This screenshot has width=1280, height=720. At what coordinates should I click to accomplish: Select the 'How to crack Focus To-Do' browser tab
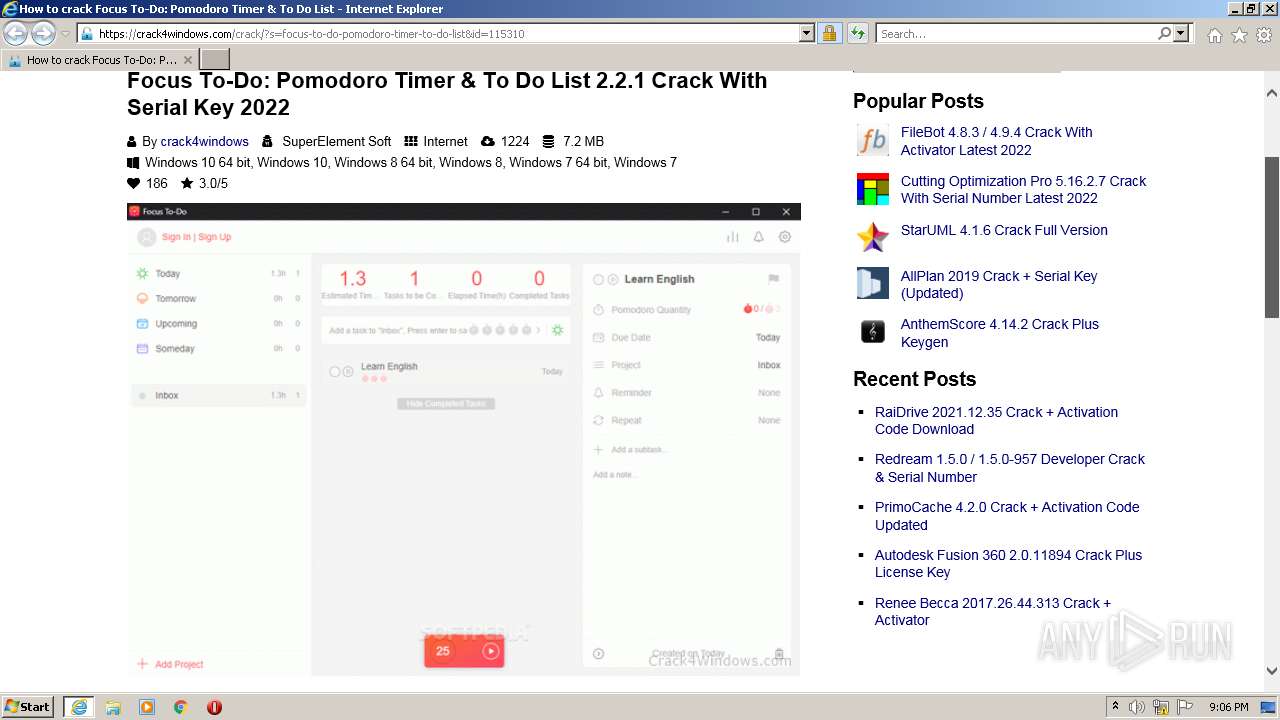99,60
